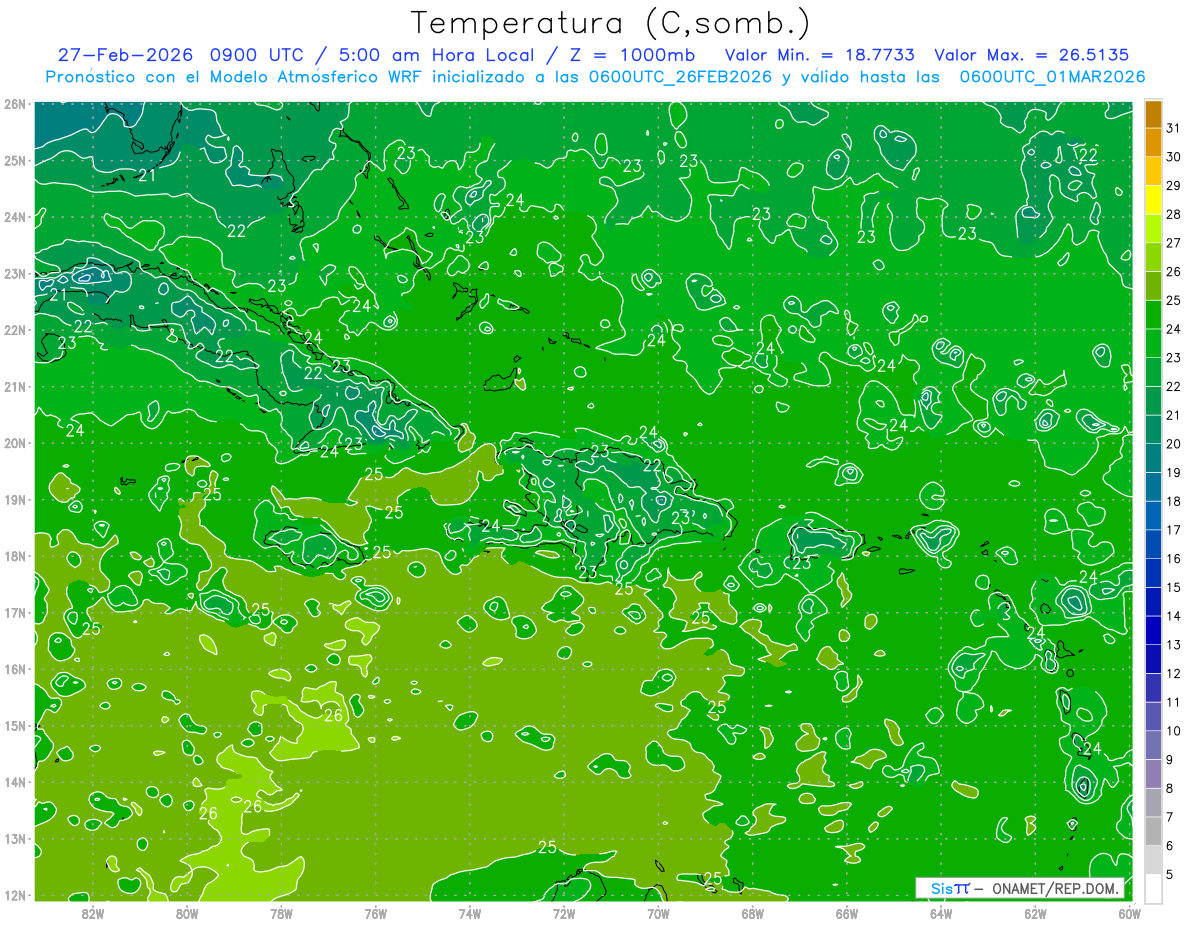Click the '66W' longitude axis label
1200x927 pixels.
pos(846,912)
